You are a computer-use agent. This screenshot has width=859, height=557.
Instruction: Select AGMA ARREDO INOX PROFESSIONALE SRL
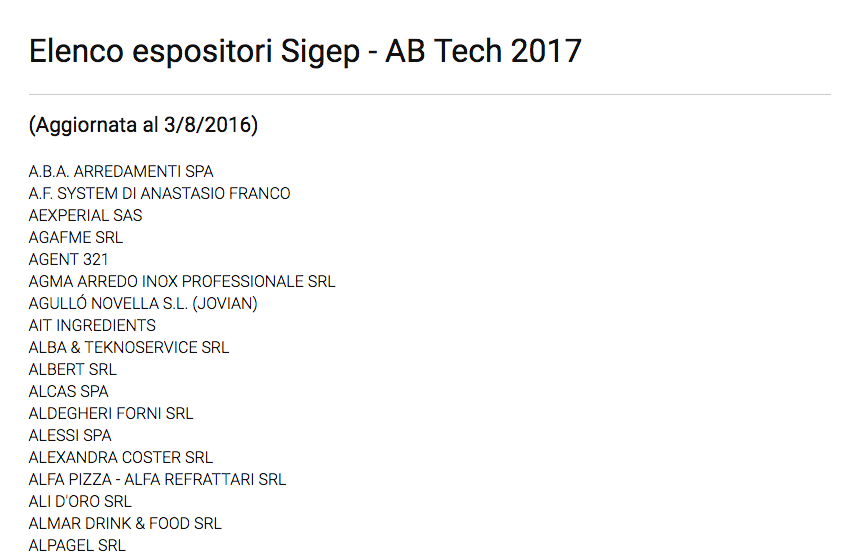(182, 281)
